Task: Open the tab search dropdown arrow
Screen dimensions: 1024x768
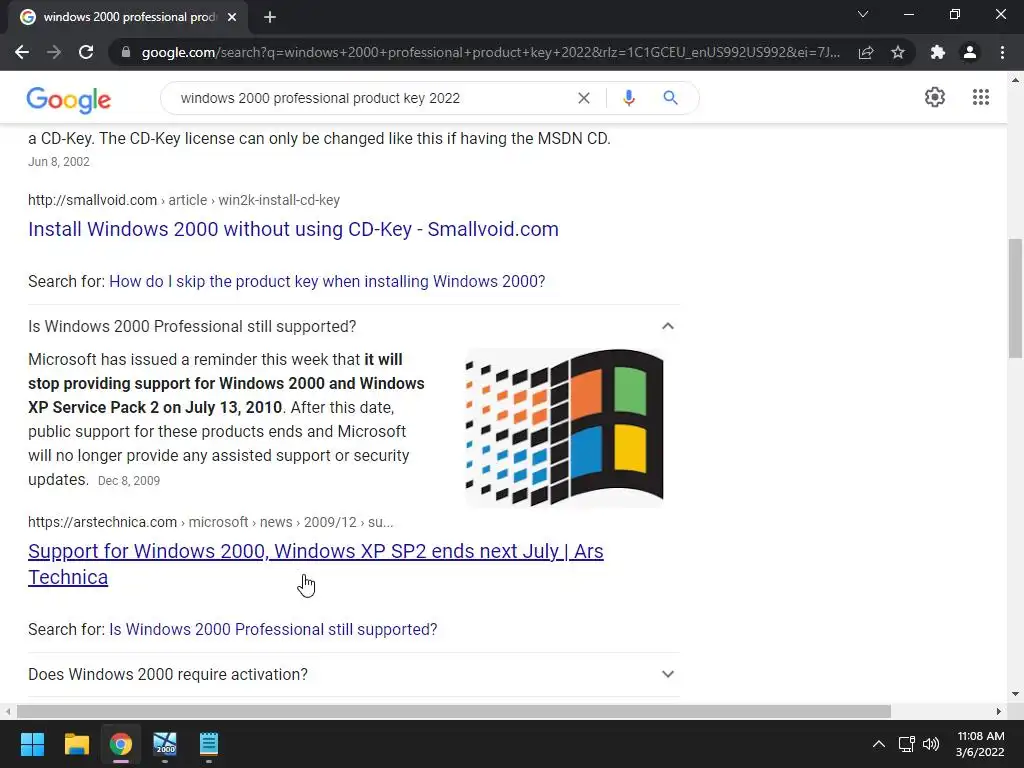Action: tap(863, 14)
